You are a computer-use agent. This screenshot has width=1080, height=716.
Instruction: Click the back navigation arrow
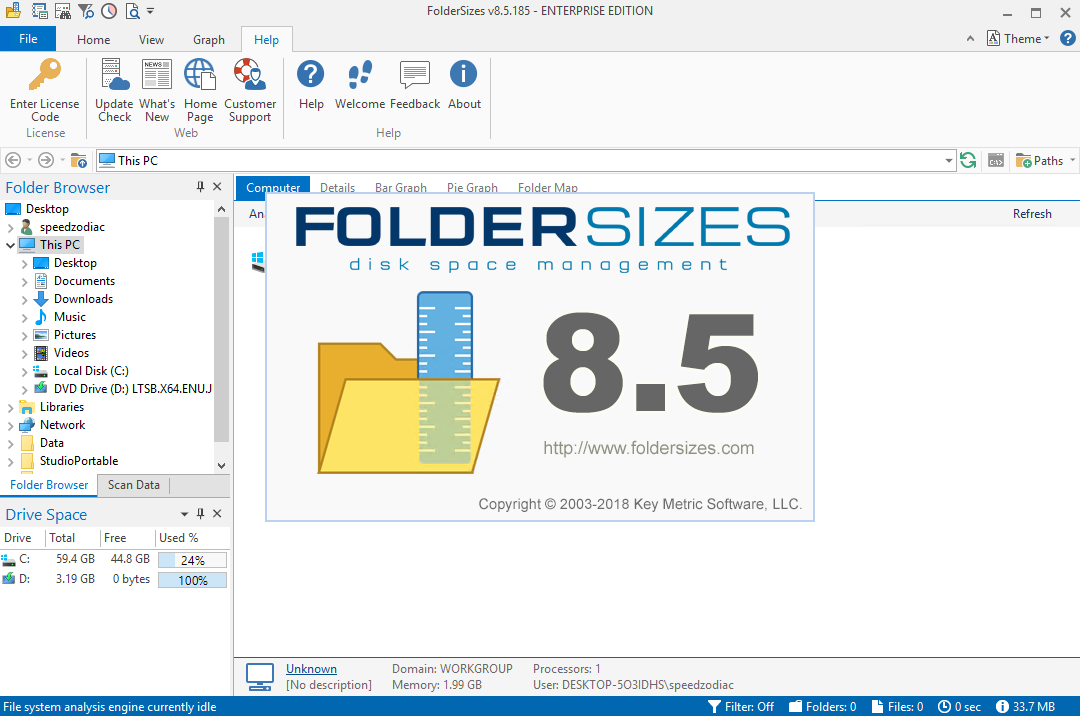13,160
